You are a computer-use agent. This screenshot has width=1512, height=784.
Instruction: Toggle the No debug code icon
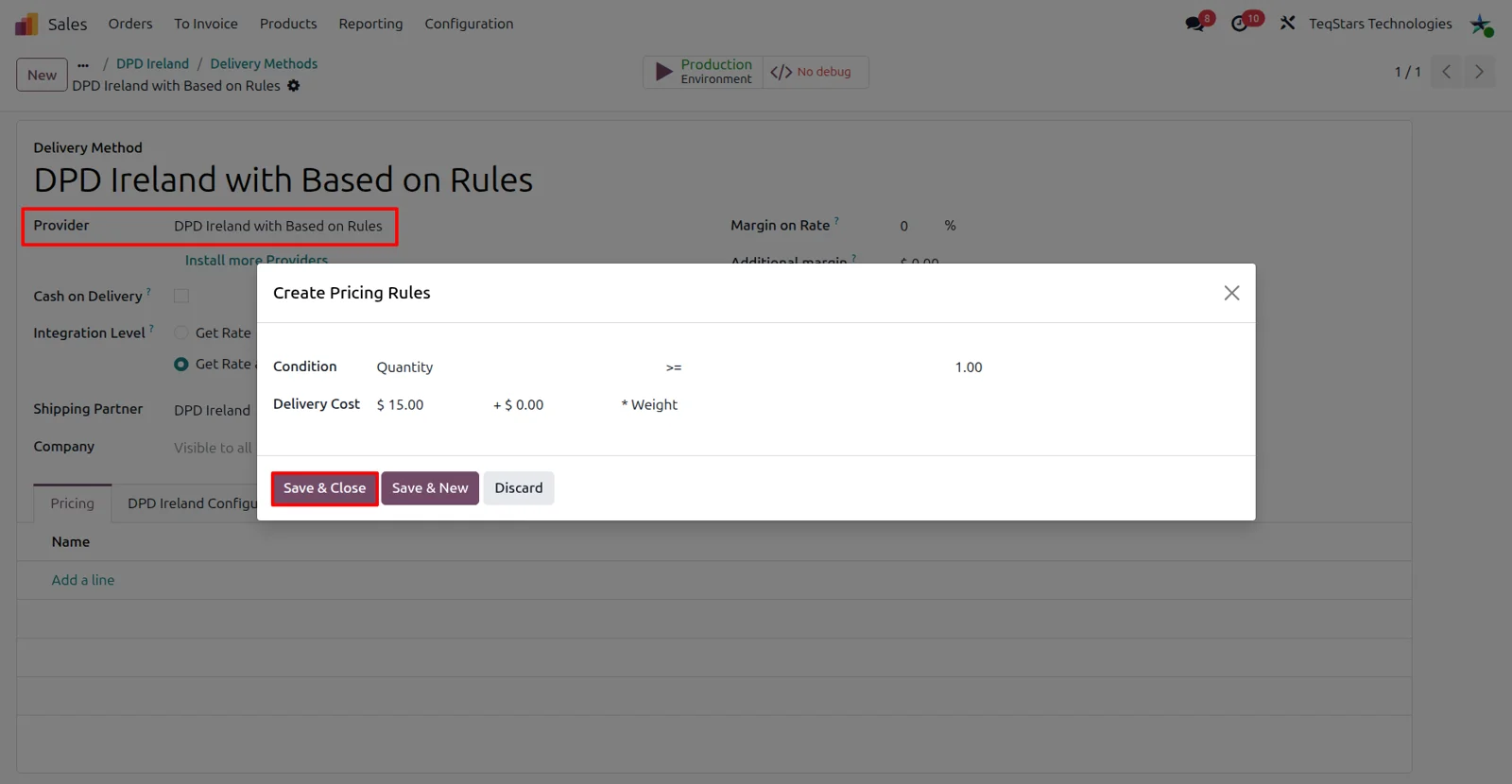[781, 72]
